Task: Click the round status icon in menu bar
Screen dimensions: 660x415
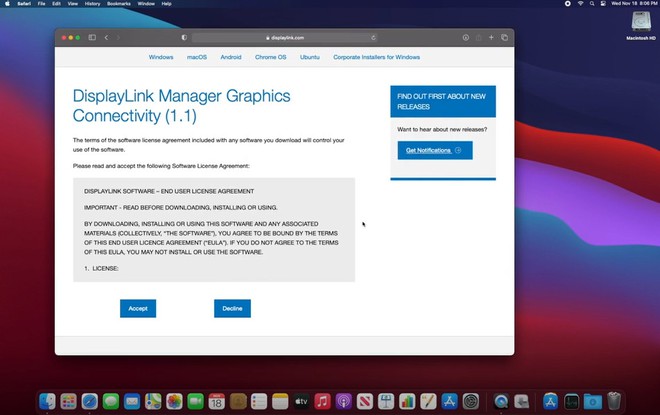Action: [x=568, y=3]
